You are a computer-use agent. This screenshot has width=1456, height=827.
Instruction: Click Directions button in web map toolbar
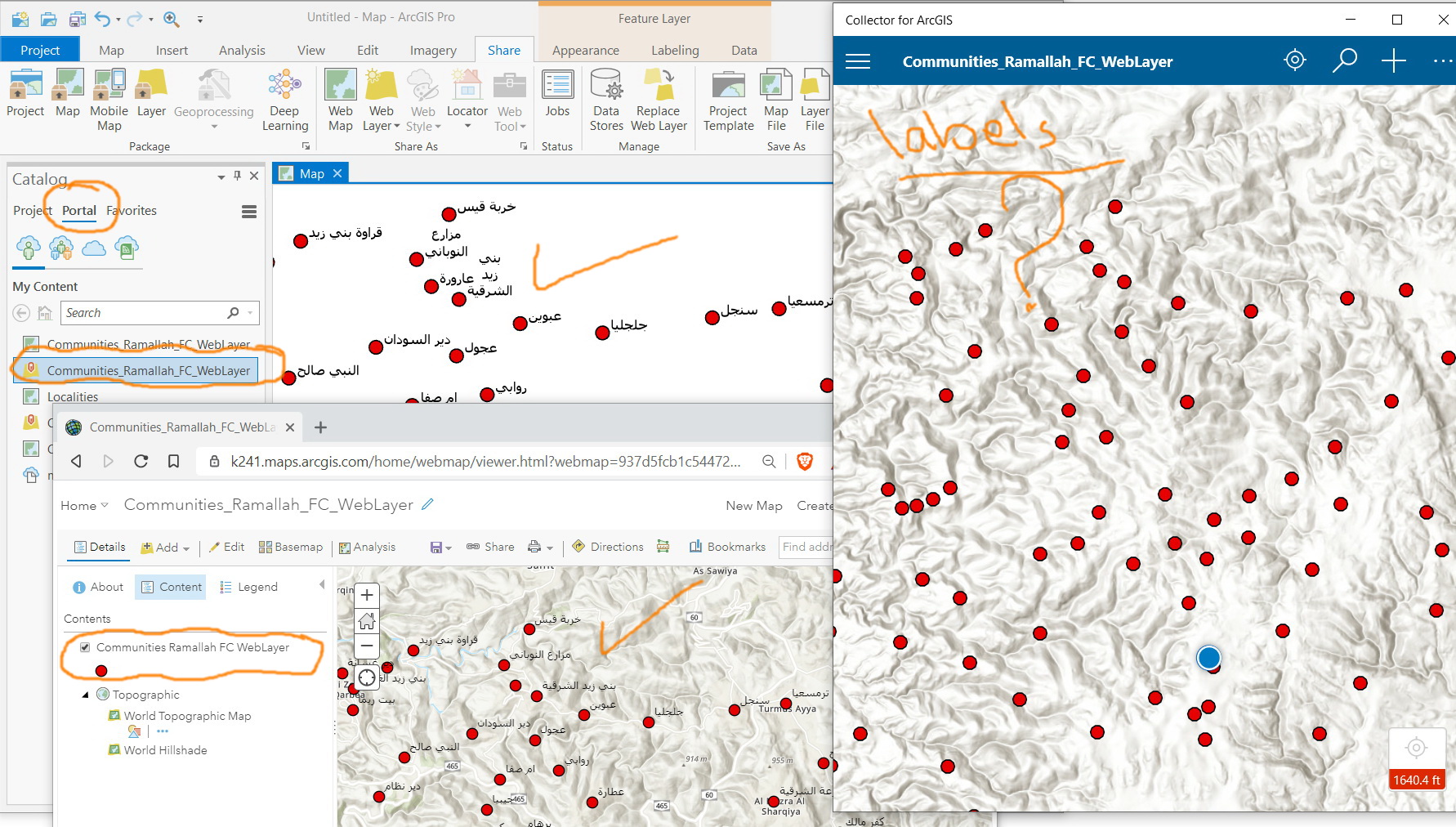608,547
